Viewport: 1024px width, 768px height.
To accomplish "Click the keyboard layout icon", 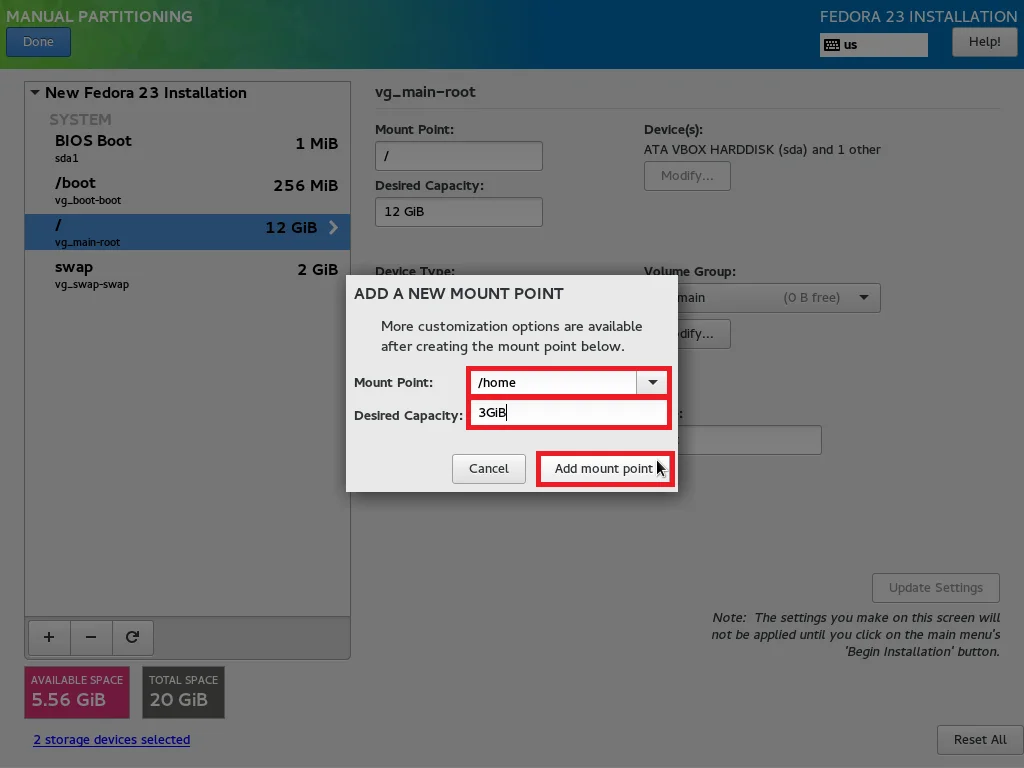I will [831, 45].
